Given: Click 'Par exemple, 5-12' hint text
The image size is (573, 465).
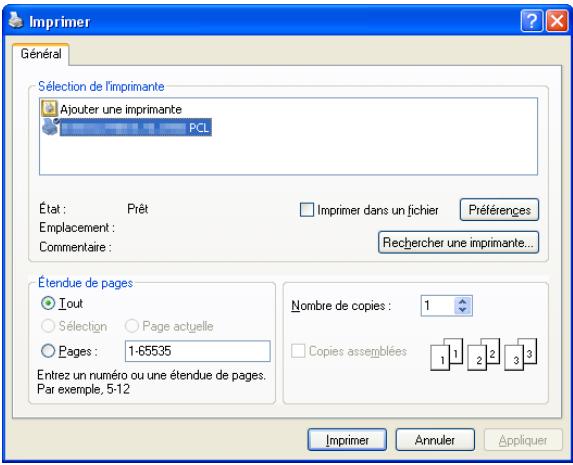Looking at the screenshot, I should point(83,389).
